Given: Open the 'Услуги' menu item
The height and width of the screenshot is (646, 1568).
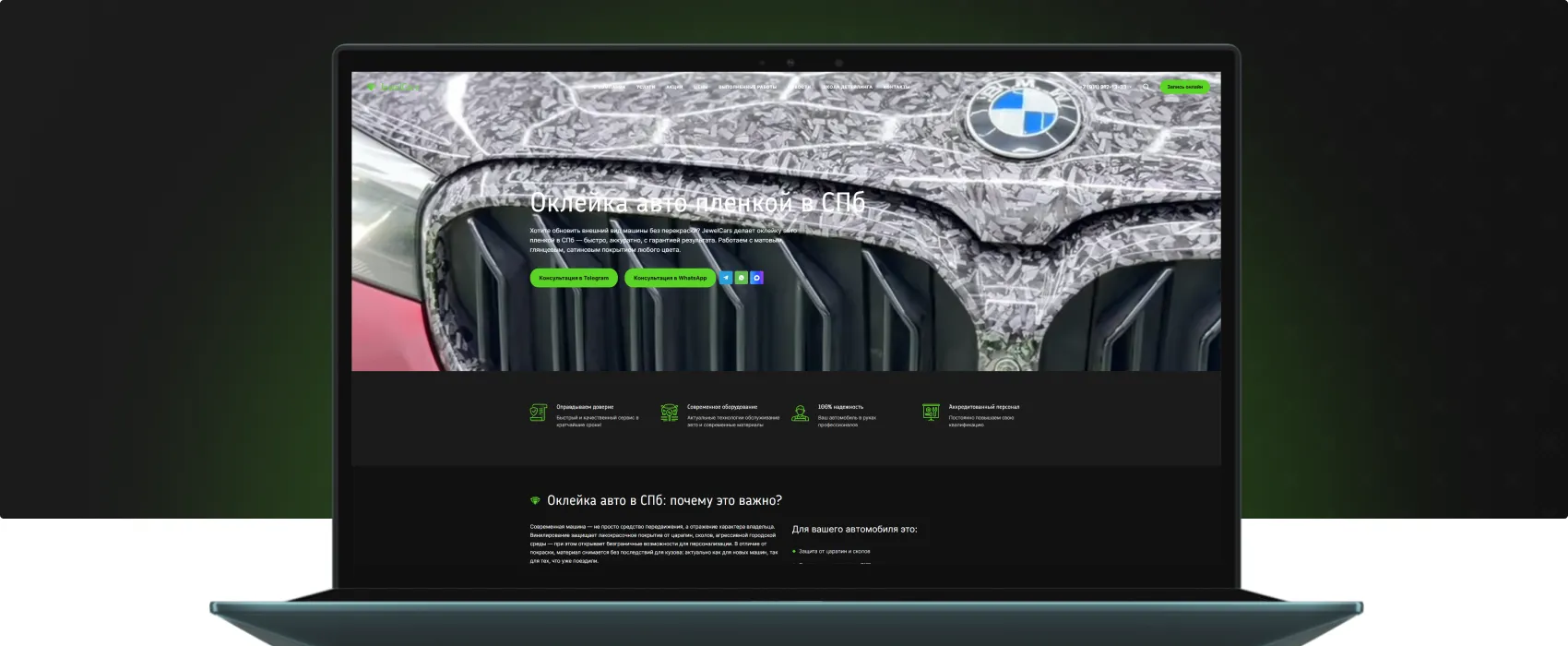Looking at the screenshot, I should tap(646, 87).
